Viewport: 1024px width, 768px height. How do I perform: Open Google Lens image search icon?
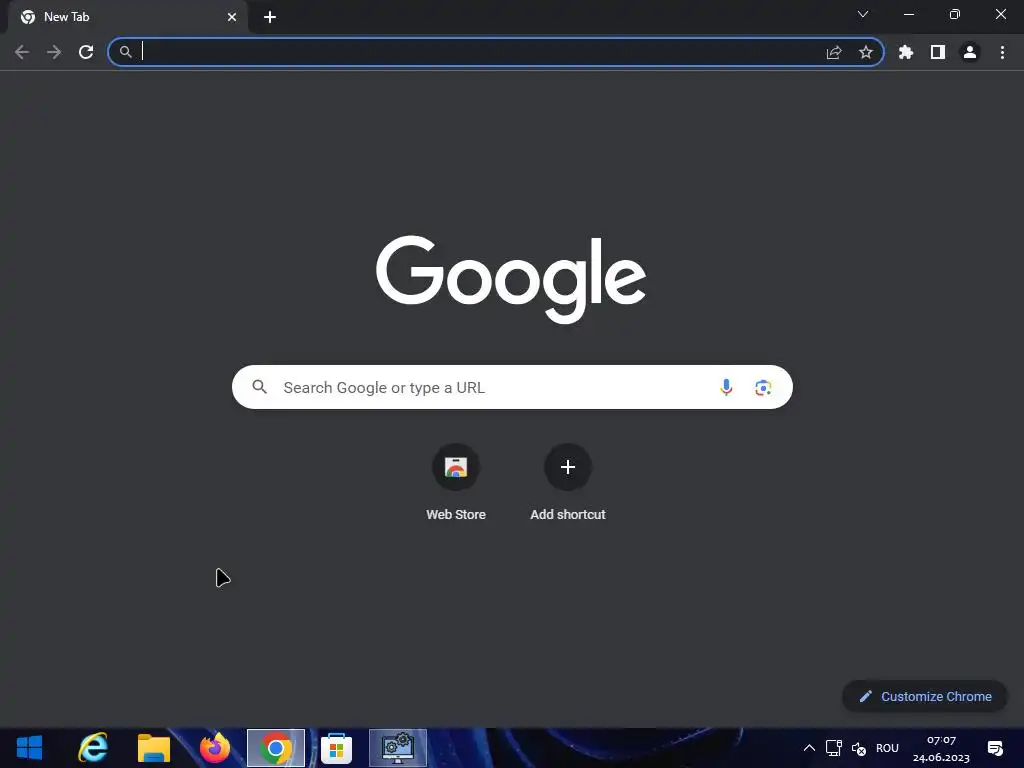click(763, 387)
